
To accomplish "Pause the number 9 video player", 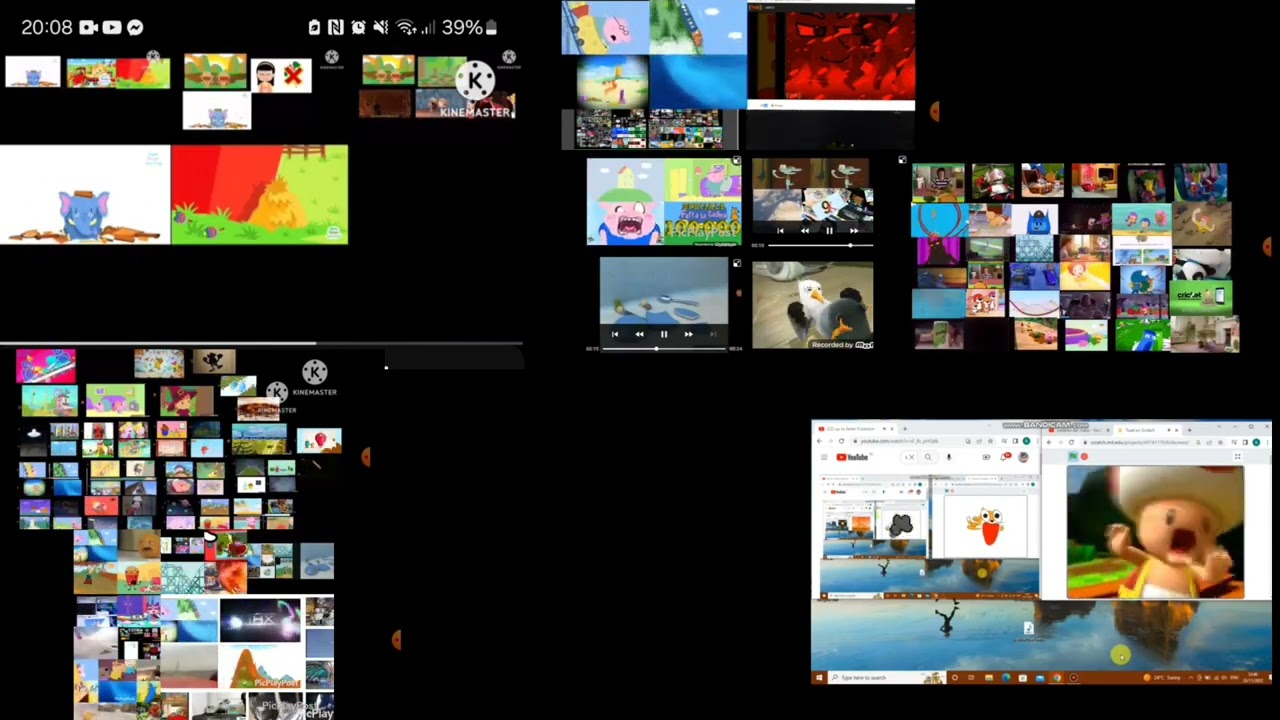I will coord(829,230).
